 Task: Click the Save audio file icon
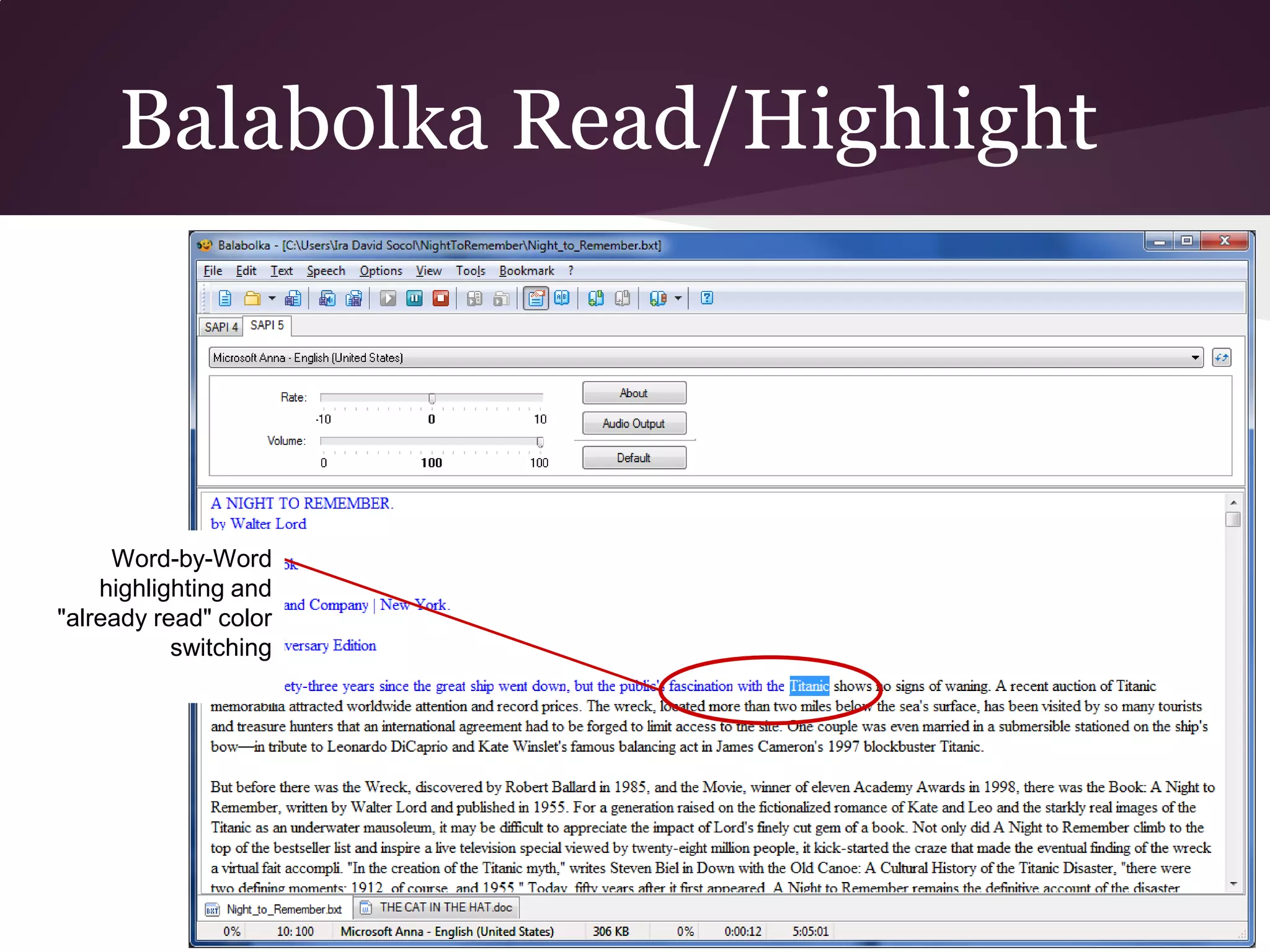(x=327, y=299)
